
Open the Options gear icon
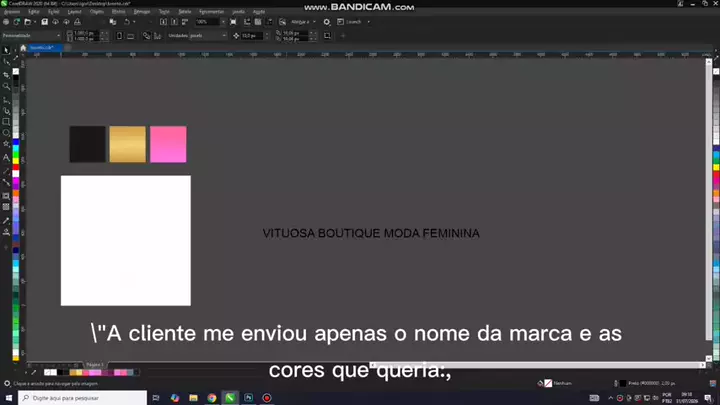(x=326, y=22)
